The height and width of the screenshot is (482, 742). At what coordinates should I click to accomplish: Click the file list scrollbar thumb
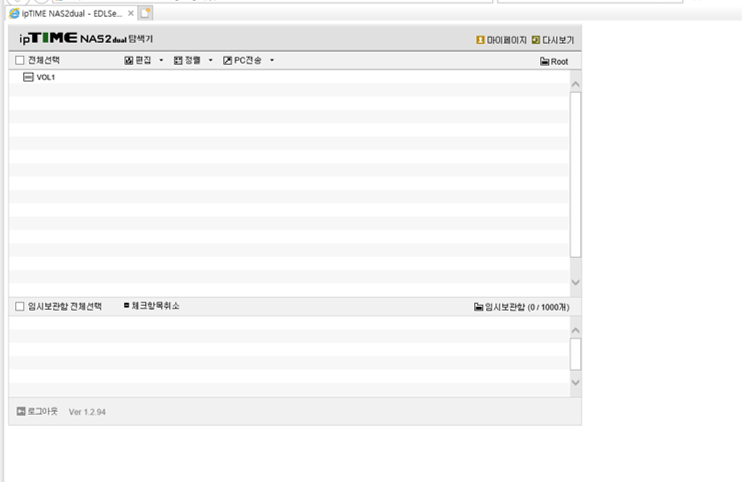coord(575,175)
